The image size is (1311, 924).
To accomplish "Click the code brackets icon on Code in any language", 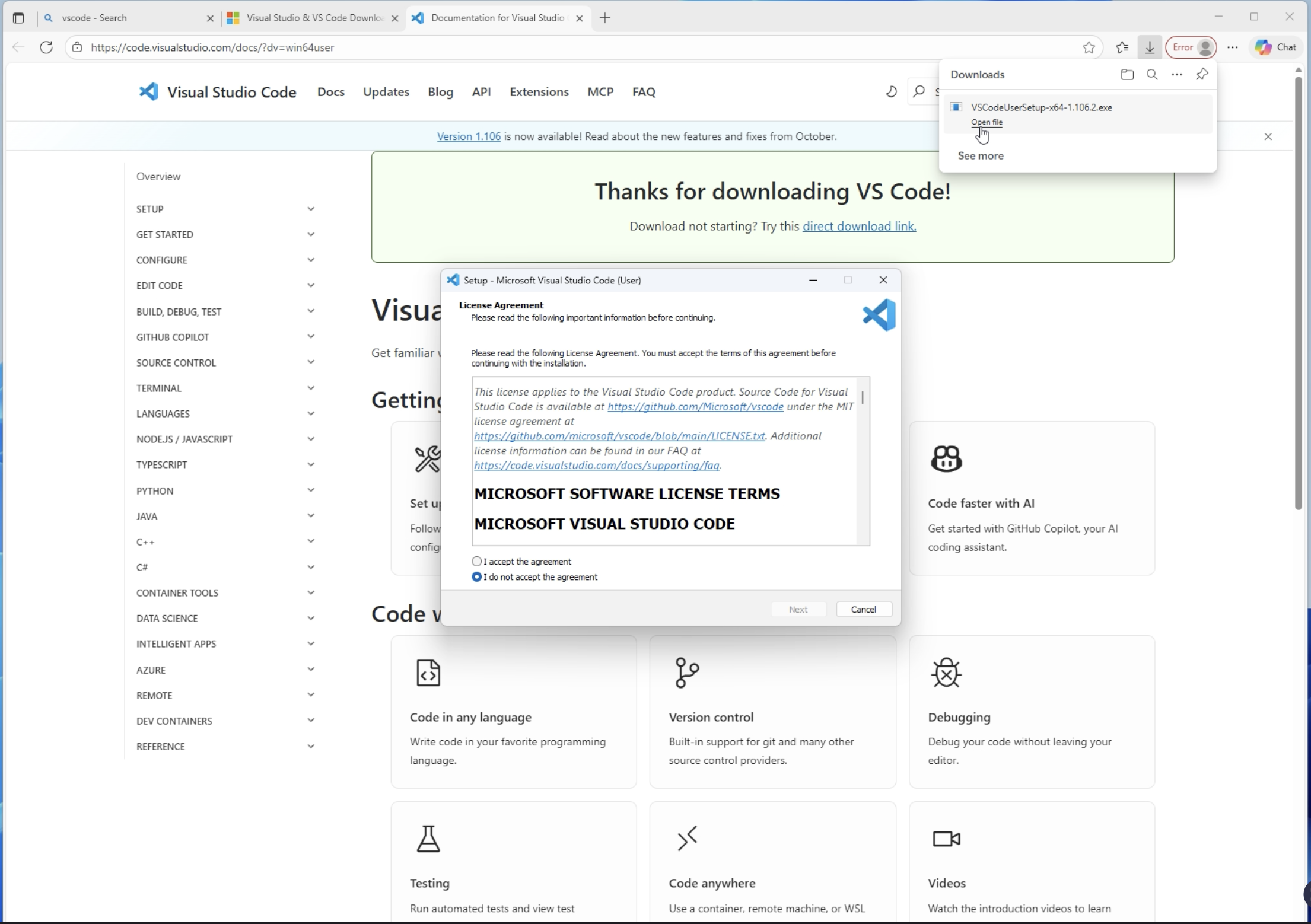I will click(428, 673).
